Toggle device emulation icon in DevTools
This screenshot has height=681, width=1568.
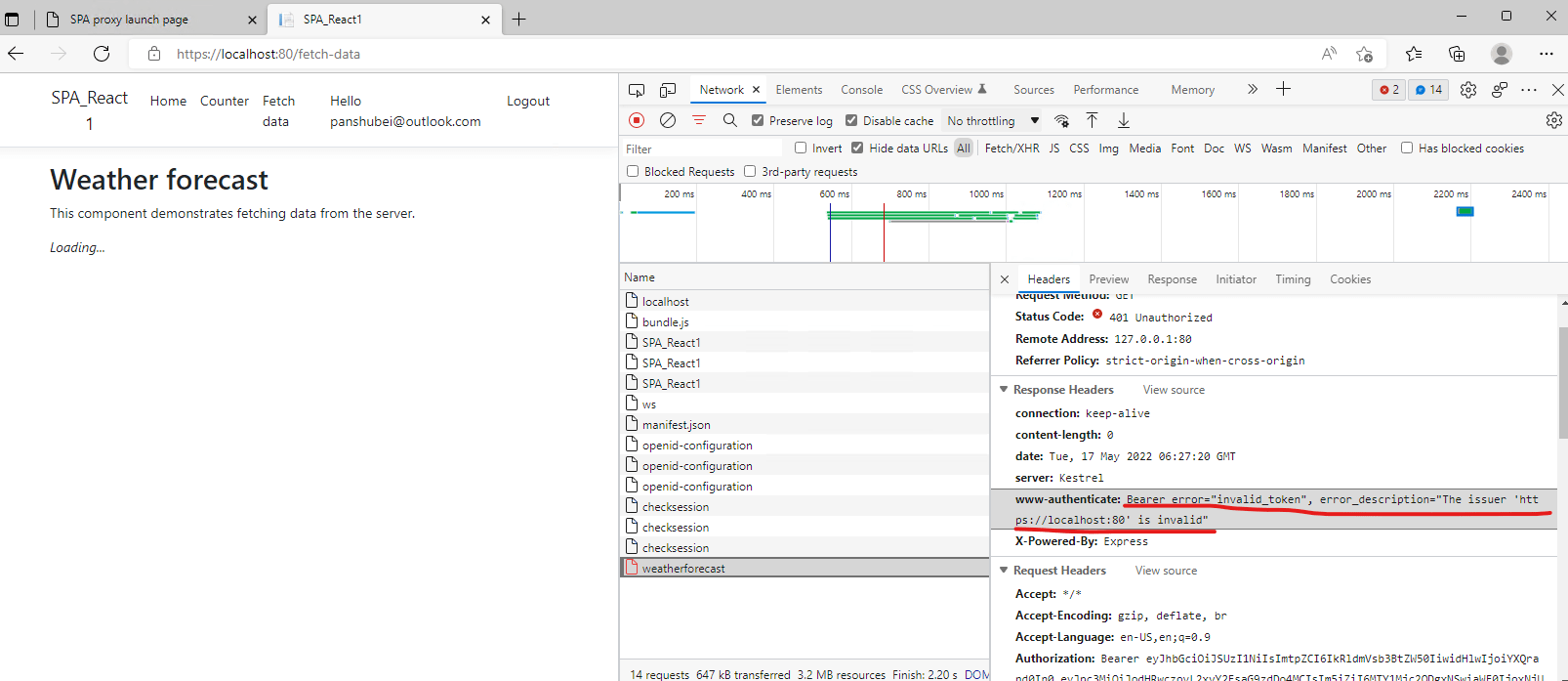pyautogui.click(x=668, y=90)
